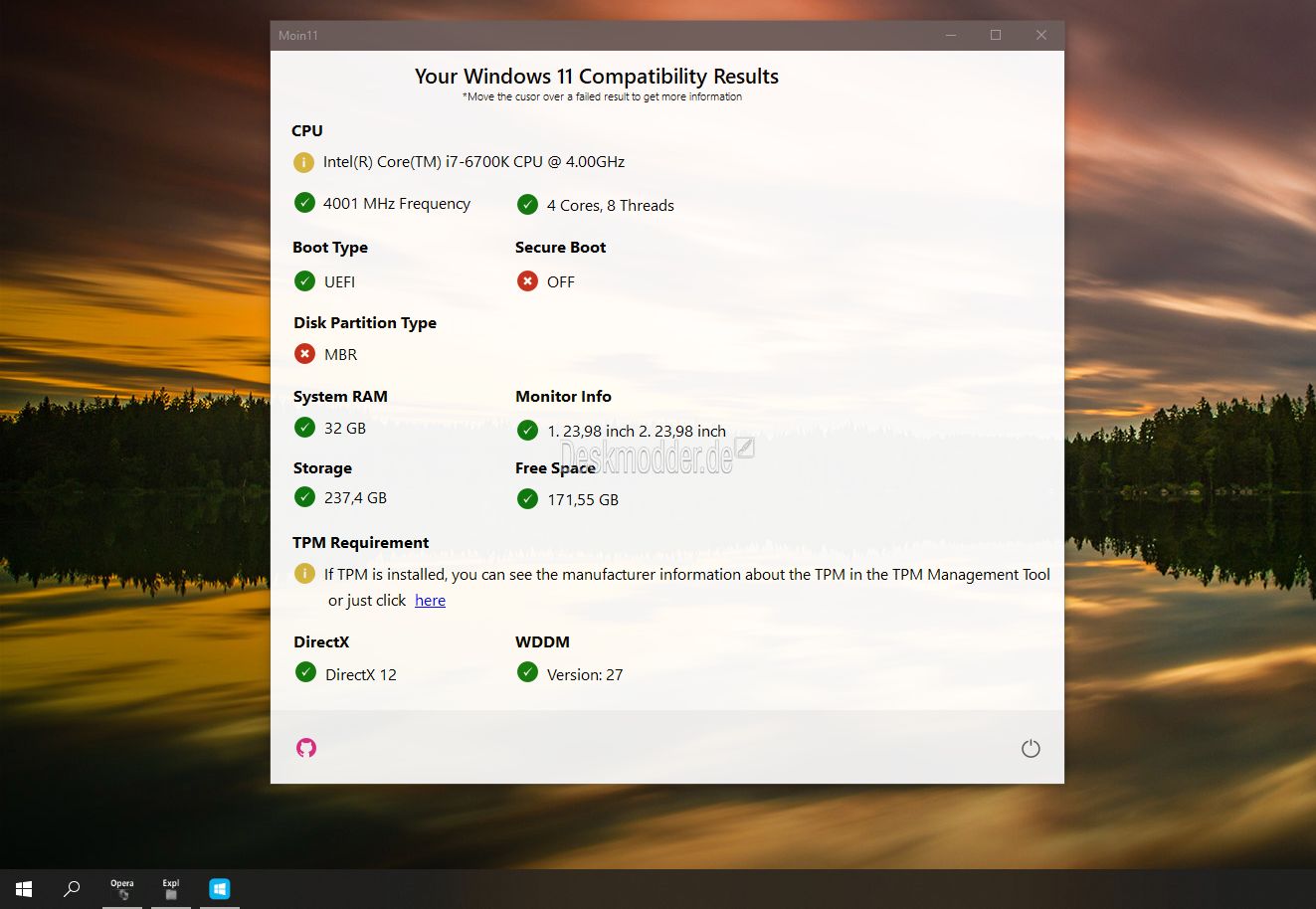Click the Intel Core i7-6700K CPU text
Image resolution: width=1316 pixels, height=909 pixels.
pyautogui.click(x=473, y=162)
